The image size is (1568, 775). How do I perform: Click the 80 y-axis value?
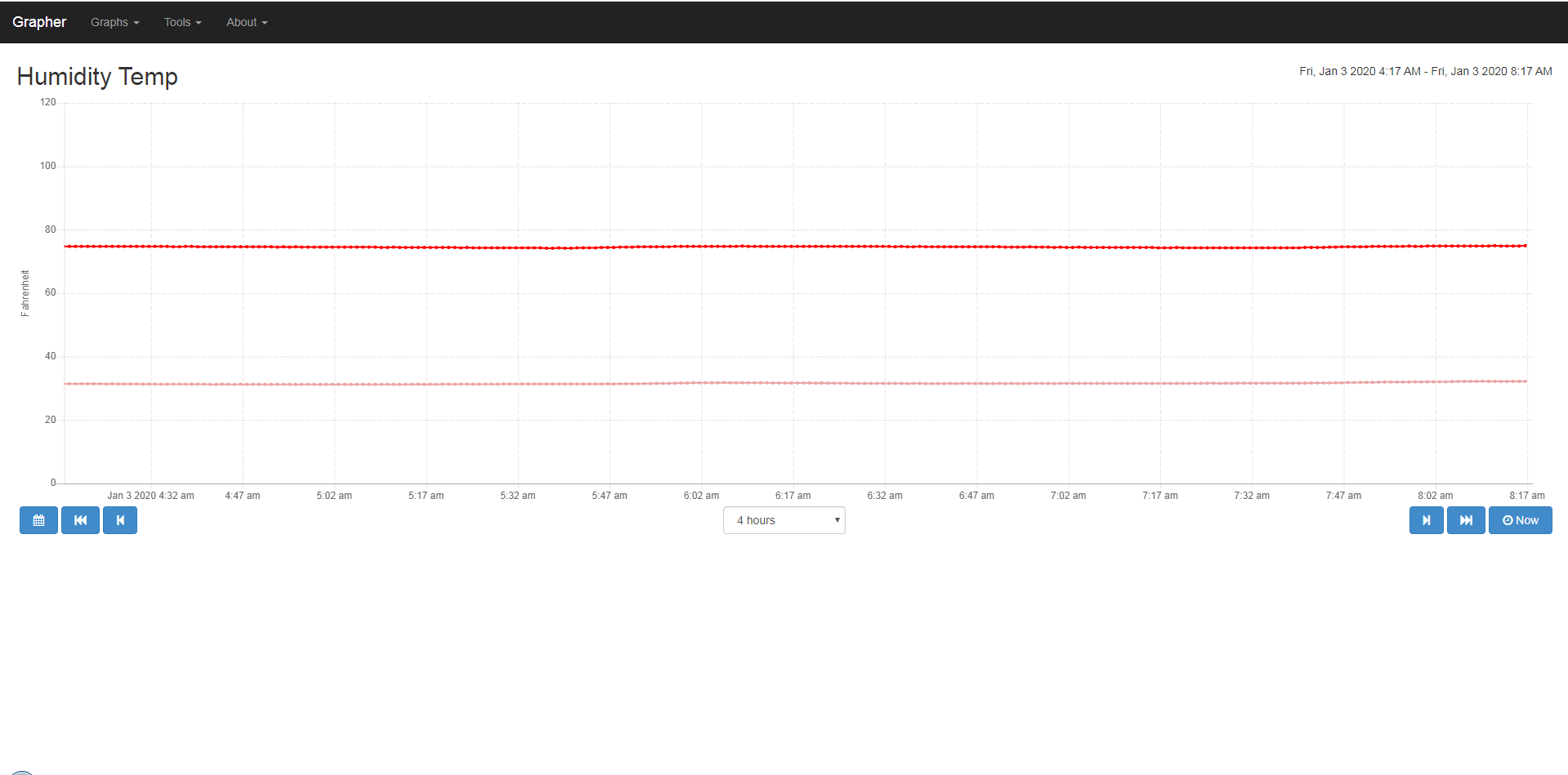click(x=51, y=229)
